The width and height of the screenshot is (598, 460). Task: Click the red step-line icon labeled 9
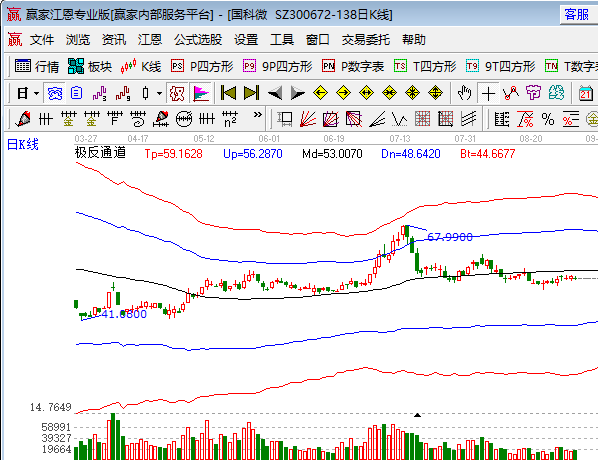pos(123,93)
